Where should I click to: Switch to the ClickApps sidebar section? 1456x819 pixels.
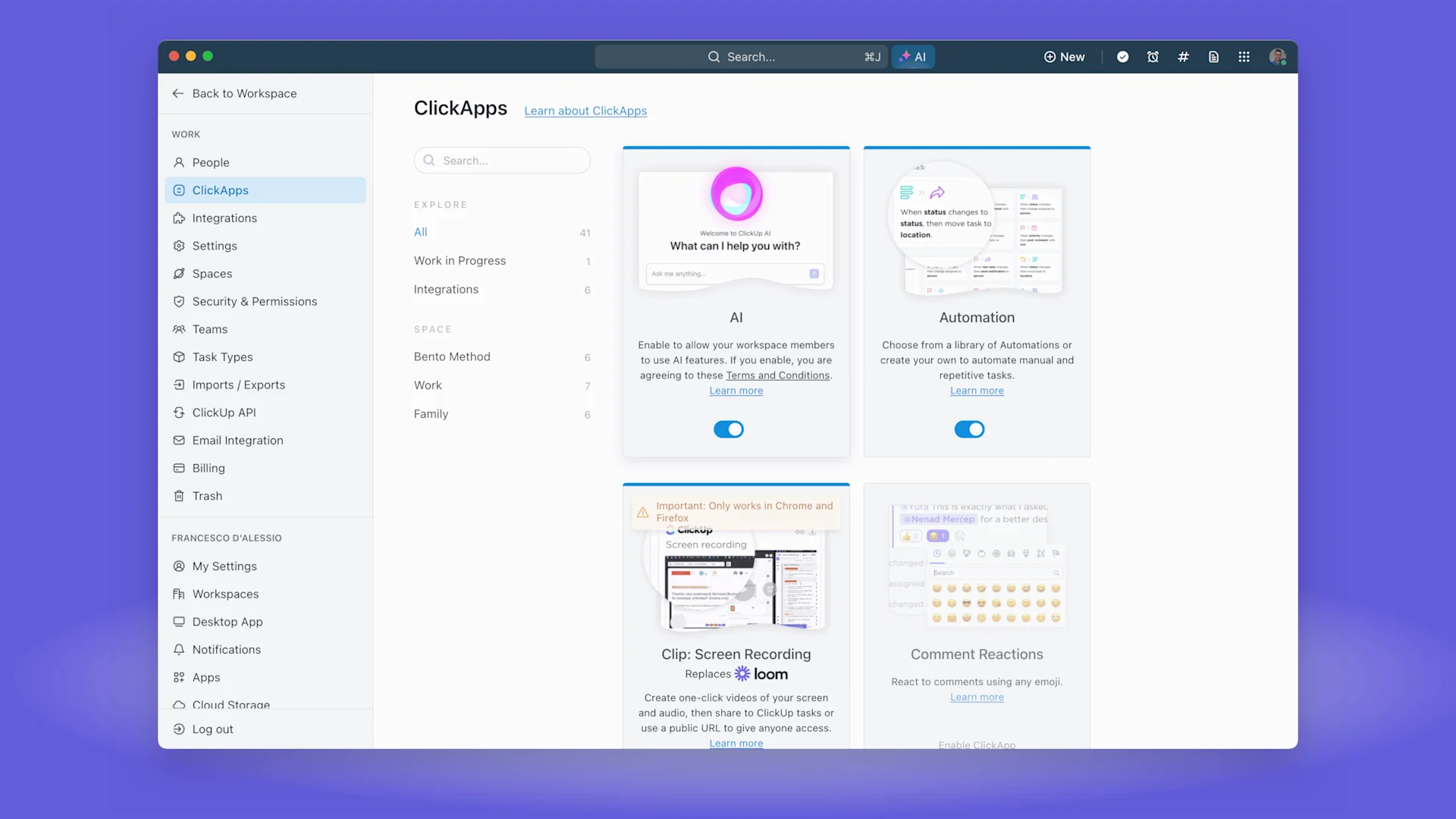click(220, 190)
